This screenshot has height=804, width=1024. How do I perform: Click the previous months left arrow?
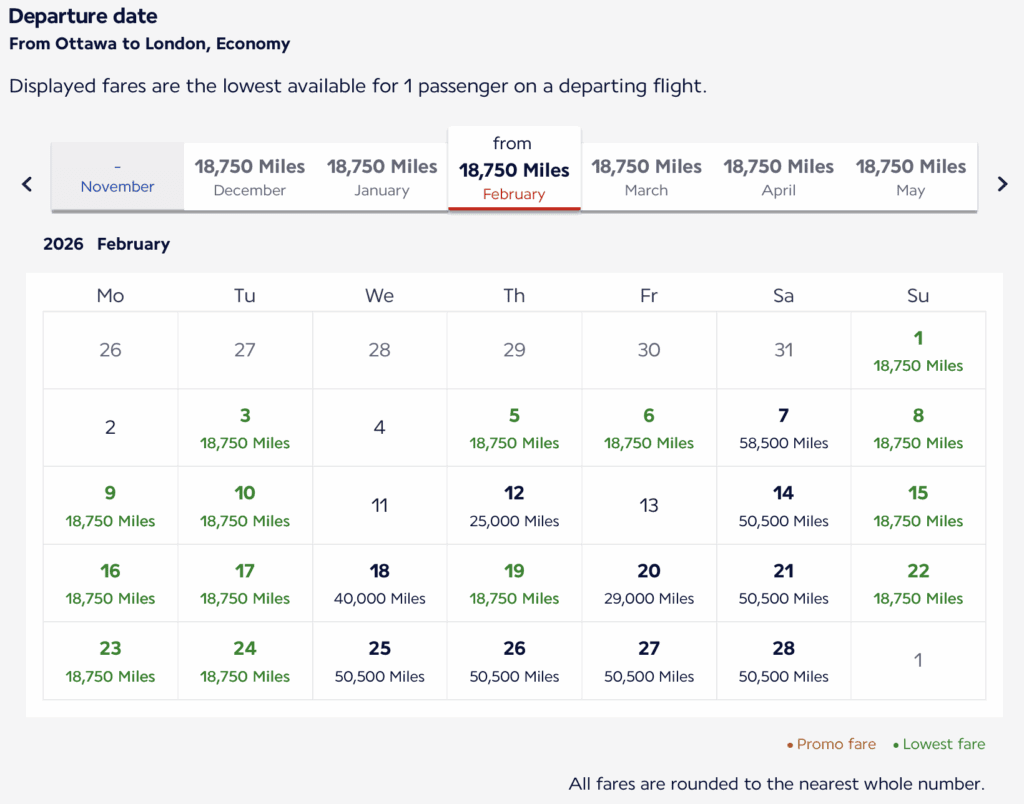tap(27, 183)
